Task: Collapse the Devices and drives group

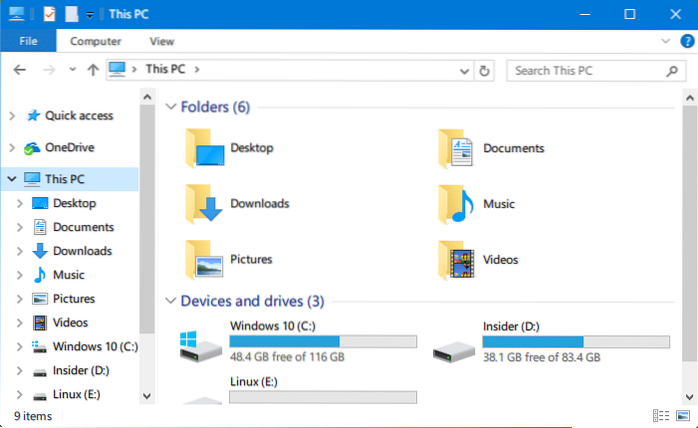Action: click(169, 301)
